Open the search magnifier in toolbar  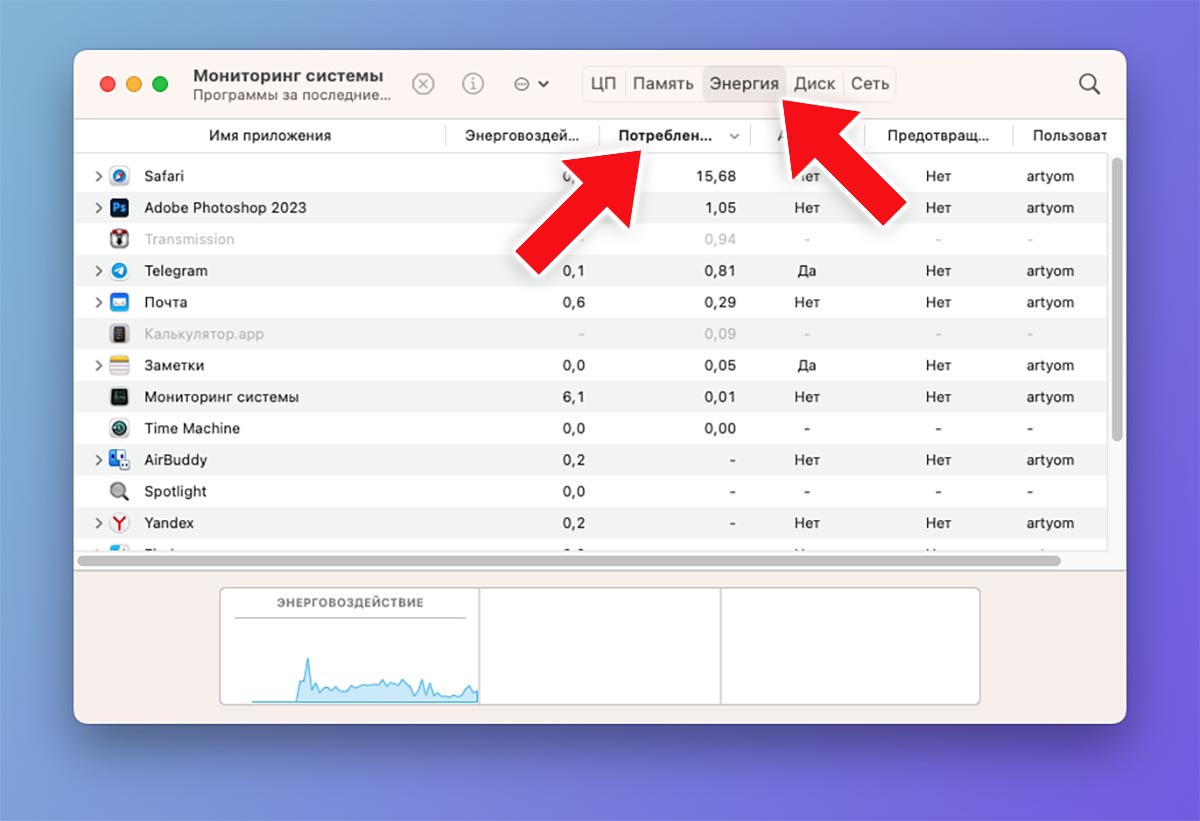coord(1089,84)
